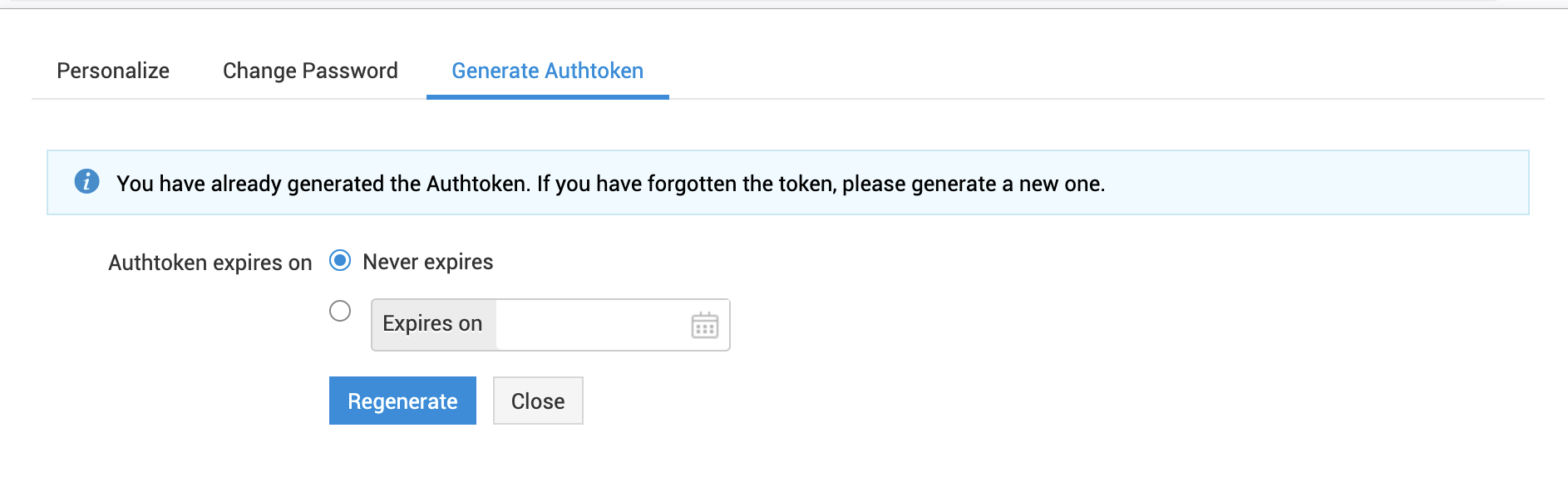
Task: Click "You have already generated the Authtoken" sentence
Action: tap(323, 184)
